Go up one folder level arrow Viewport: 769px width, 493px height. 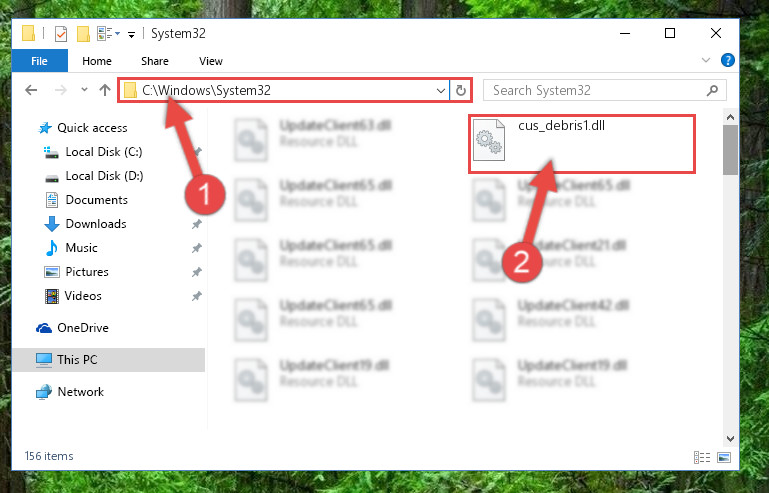[104, 90]
